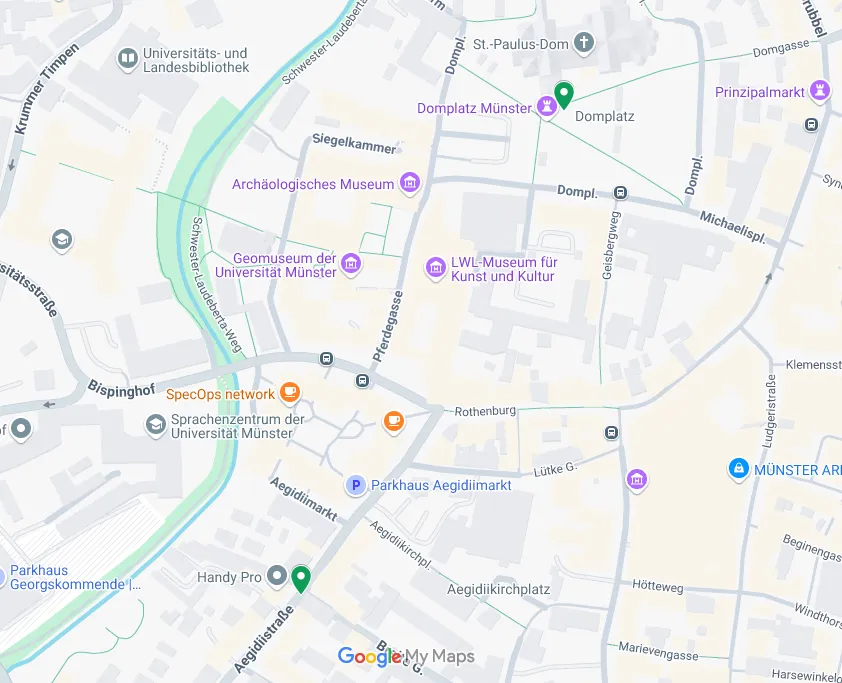842x683 pixels.
Task: Click the Universitäts- und Landesbibliothek library icon
Action: [x=128, y=60]
